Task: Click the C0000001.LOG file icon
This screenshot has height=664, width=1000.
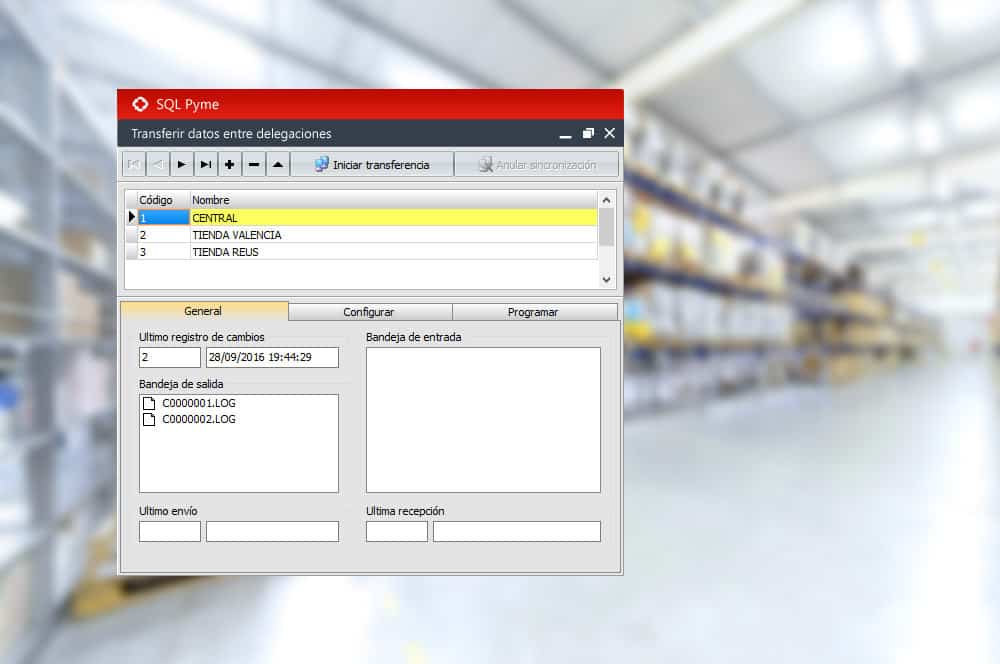Action: 149,403
